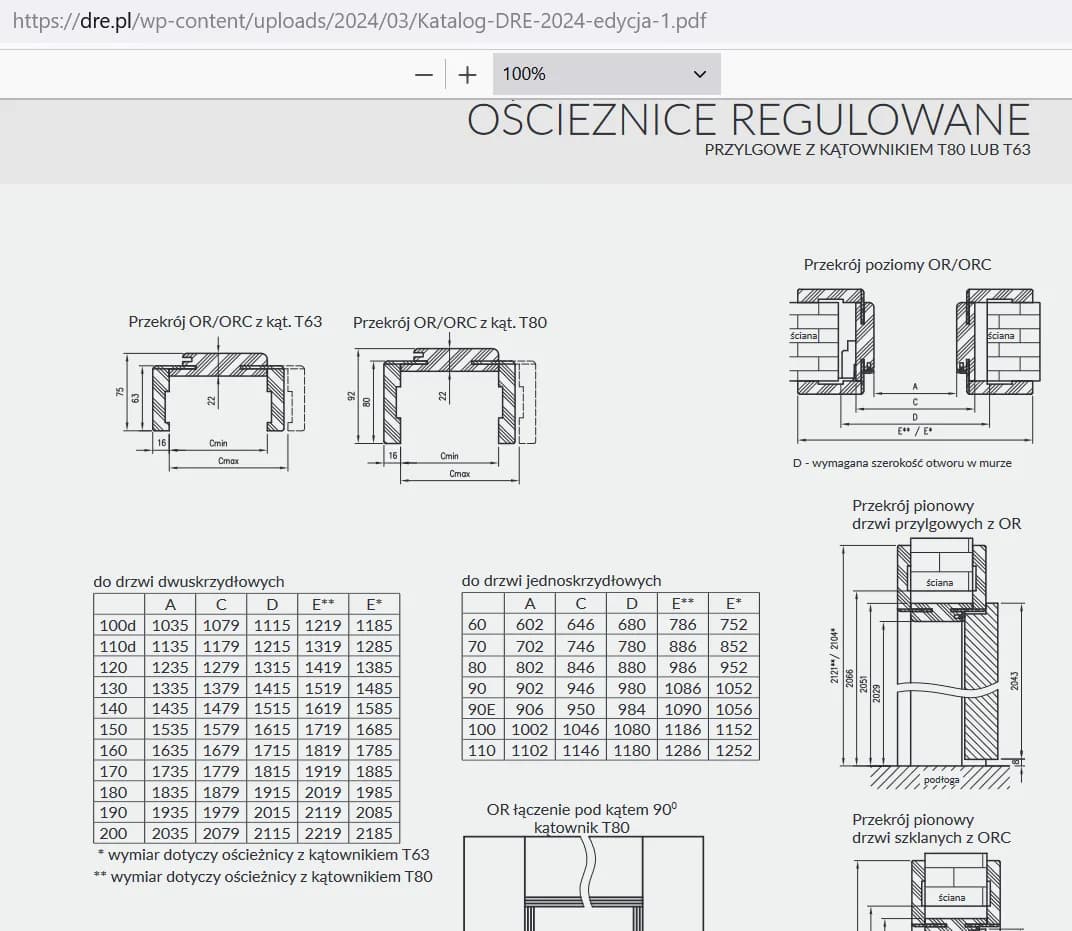Open the 100% zoom level dropdown
This screenshot has width=1072, height=931.
[605, 74]
